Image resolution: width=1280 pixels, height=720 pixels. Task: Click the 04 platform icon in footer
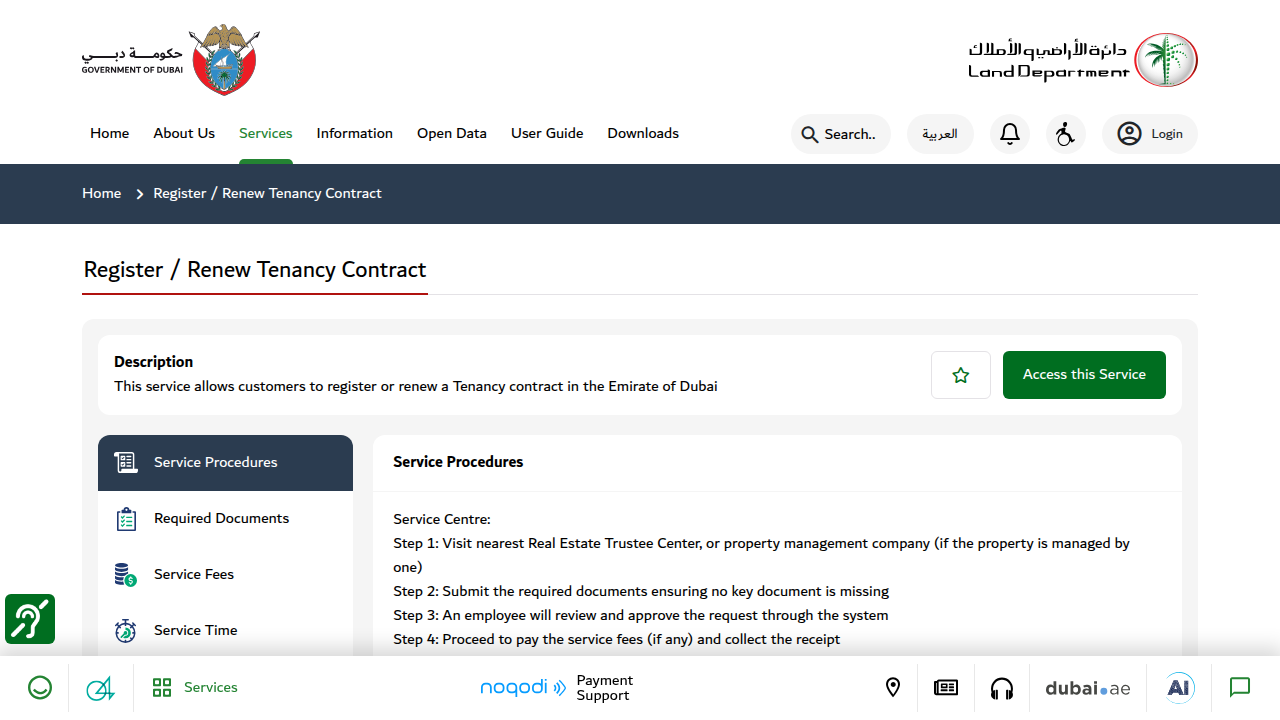point(100,688)
